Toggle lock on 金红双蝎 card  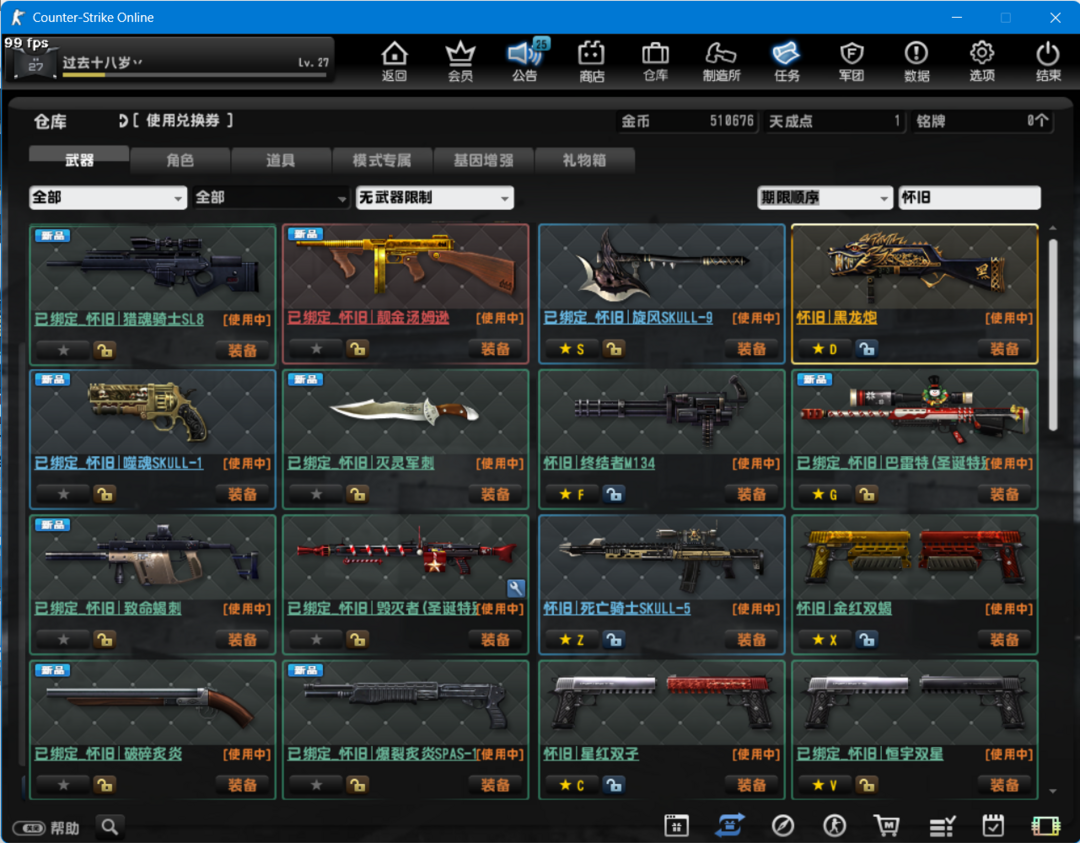[866, 640]
